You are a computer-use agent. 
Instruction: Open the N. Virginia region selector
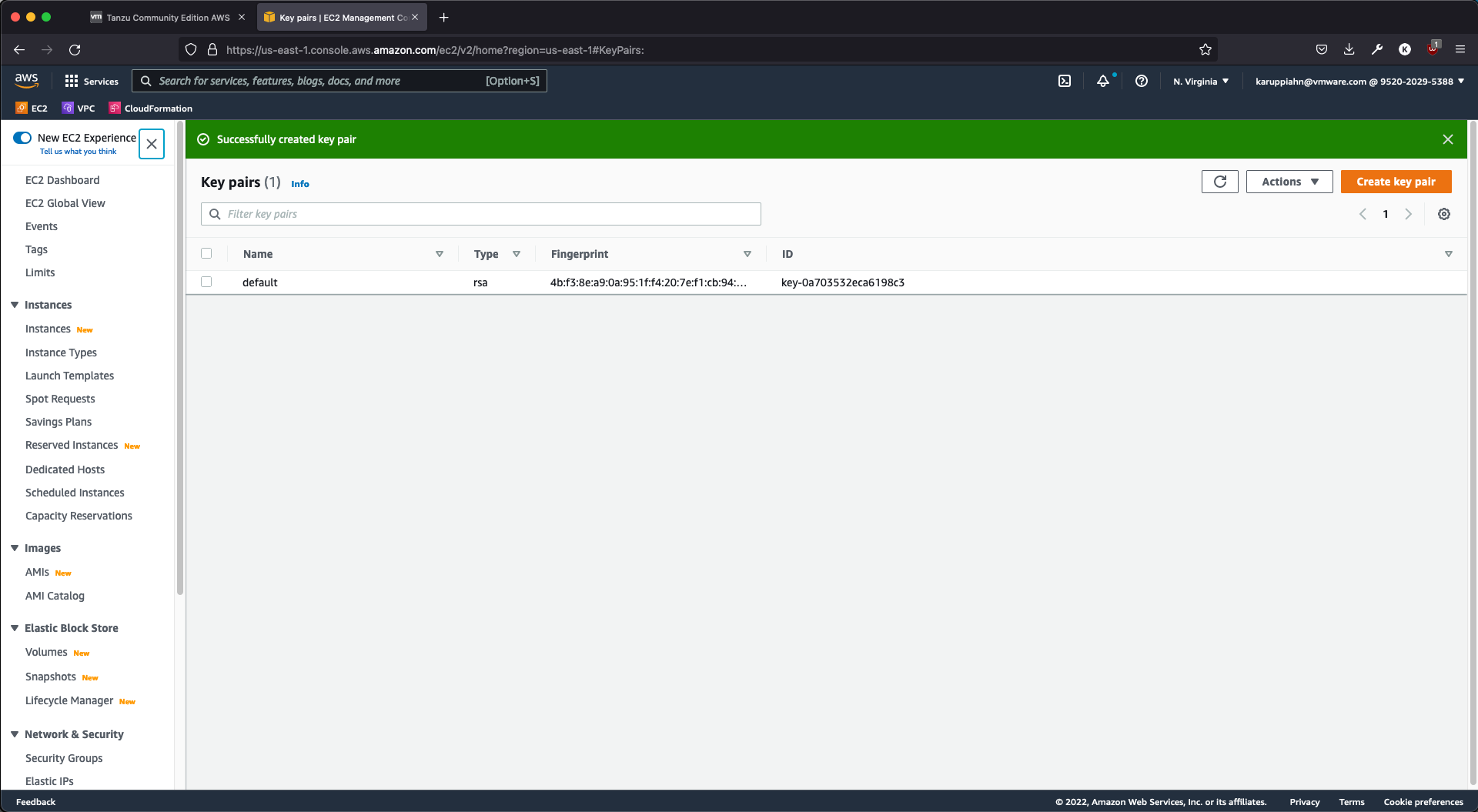1201,81
